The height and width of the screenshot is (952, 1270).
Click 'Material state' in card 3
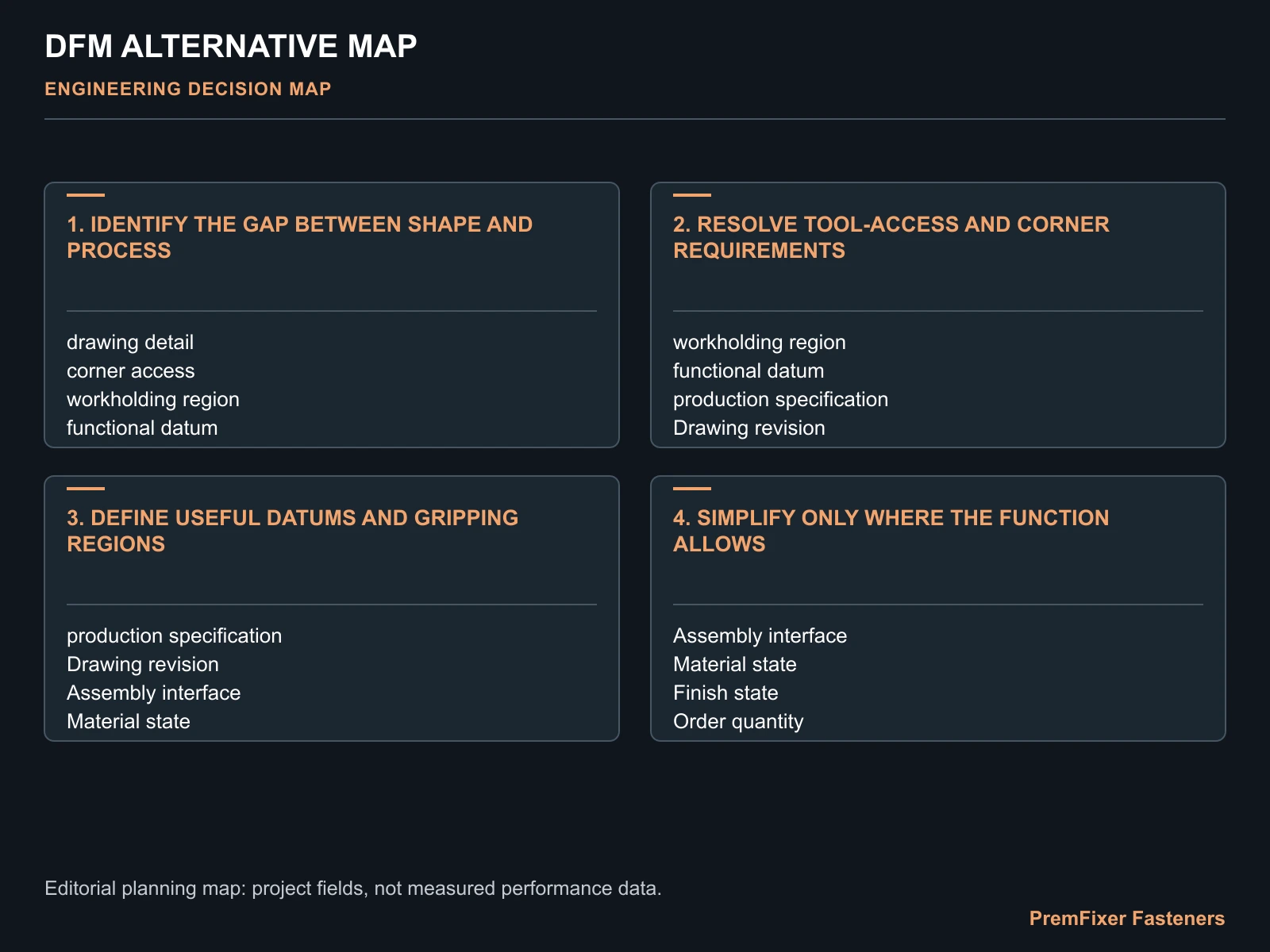129,721
